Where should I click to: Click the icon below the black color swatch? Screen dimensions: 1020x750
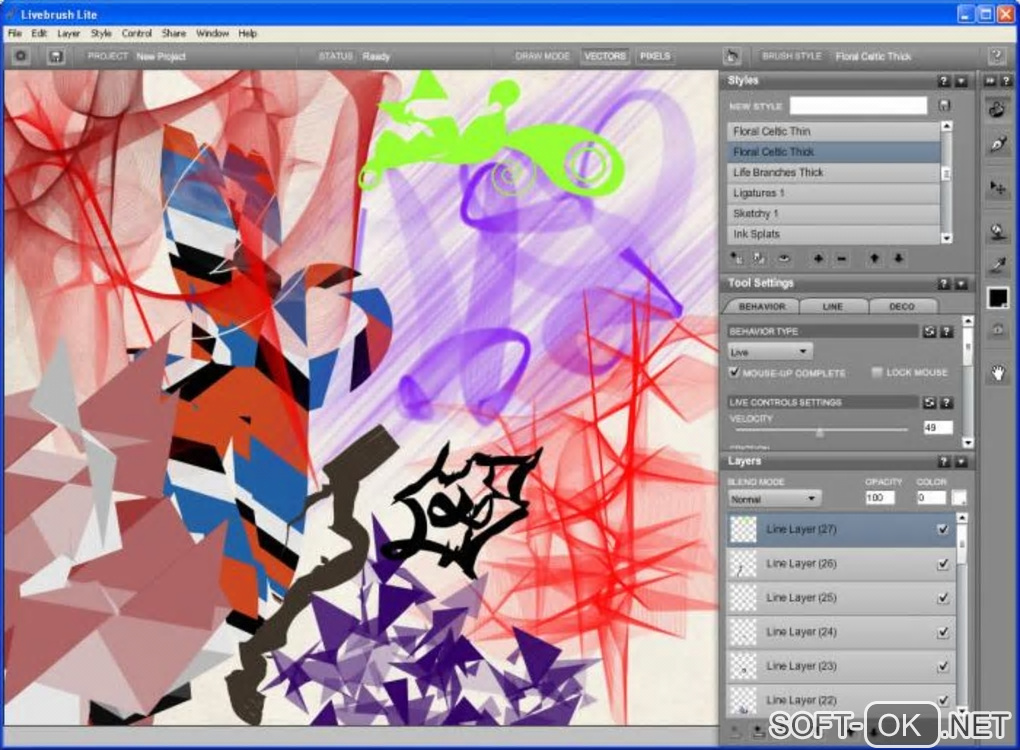997,330
